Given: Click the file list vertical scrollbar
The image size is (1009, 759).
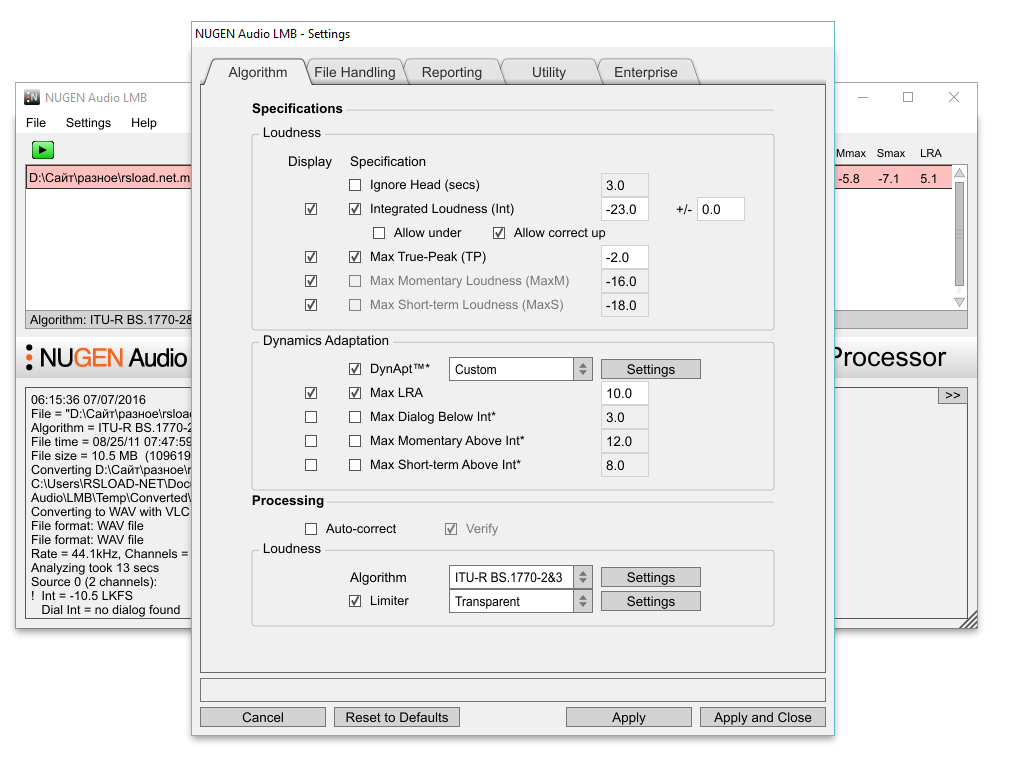Looking at the screenshot, I should tap(959, 234).
